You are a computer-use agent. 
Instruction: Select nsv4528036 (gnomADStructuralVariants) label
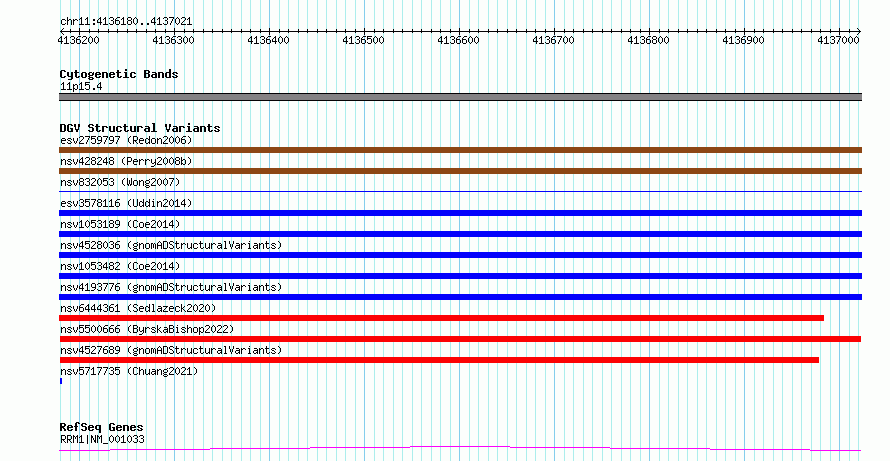tap(171, 245)
